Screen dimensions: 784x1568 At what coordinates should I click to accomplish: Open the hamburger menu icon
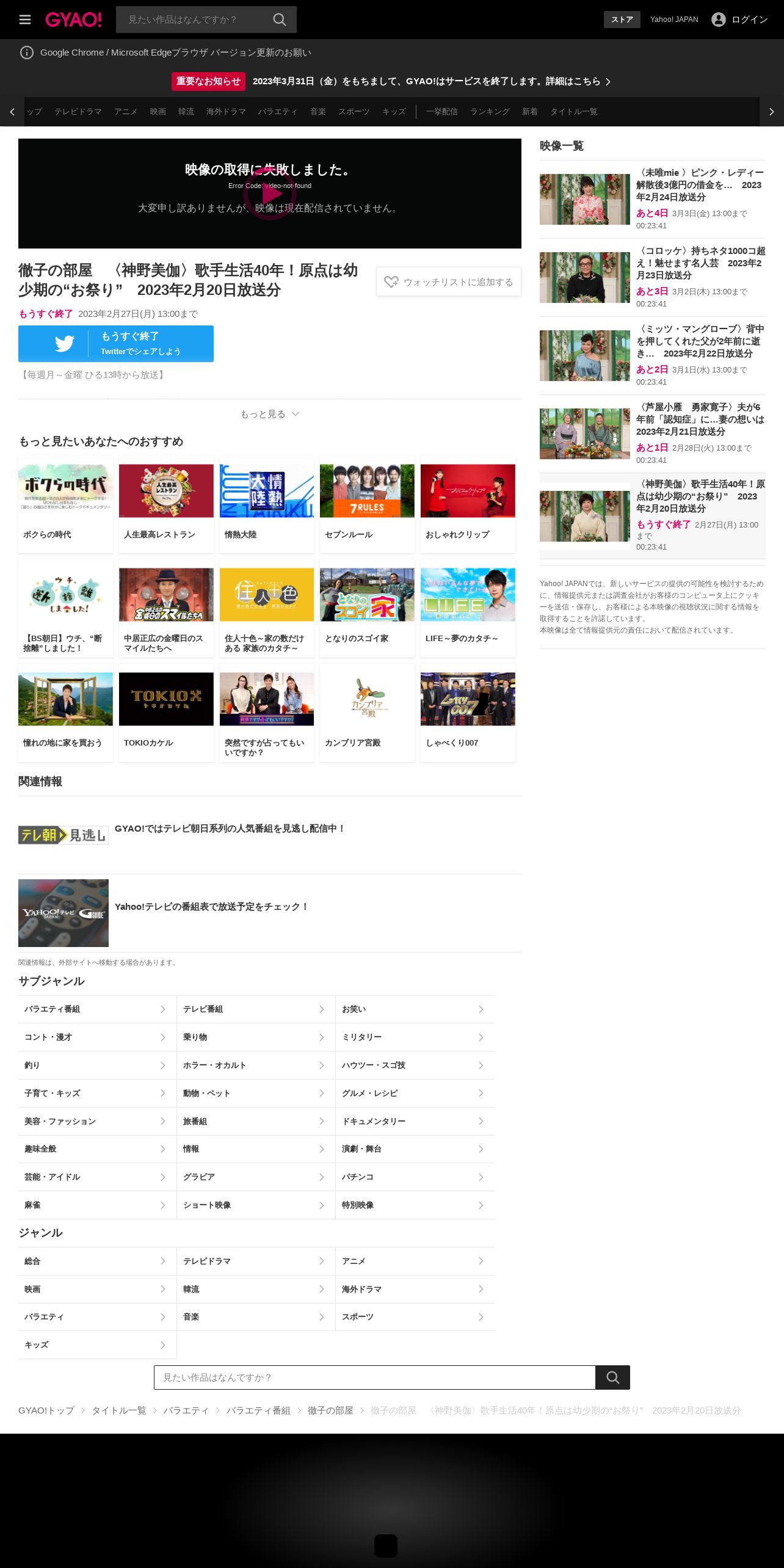pos(25,20)
